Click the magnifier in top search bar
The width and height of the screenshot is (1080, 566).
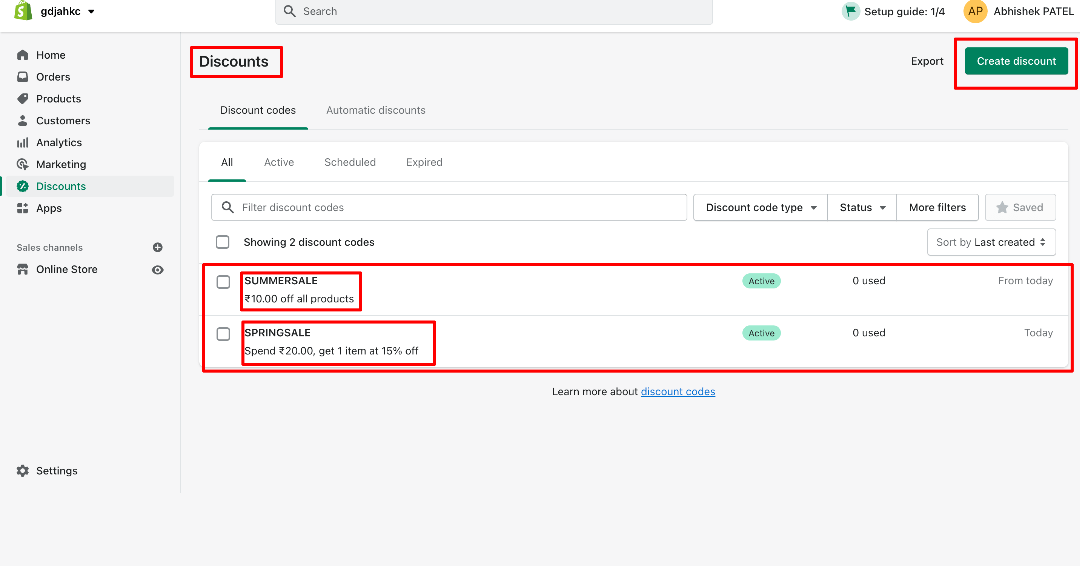pos(290,11)
